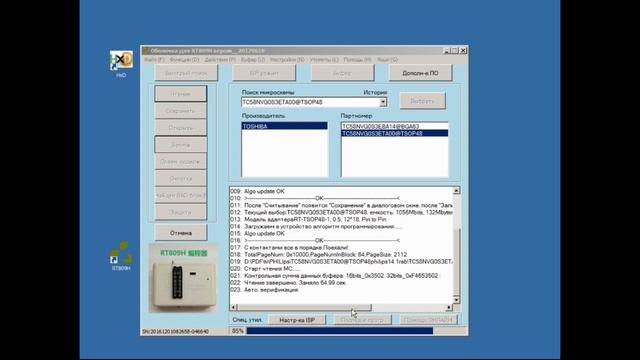This screenshot has height=360, width=640.
Task: Click the 85% progress percentage text
Action: tap(238, 331)
